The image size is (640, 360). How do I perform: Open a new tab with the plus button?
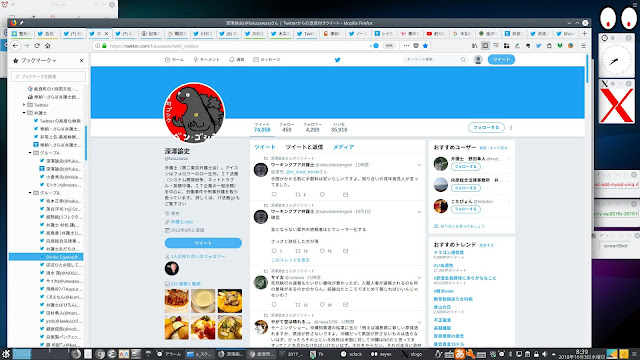click(x=584, y=33)
